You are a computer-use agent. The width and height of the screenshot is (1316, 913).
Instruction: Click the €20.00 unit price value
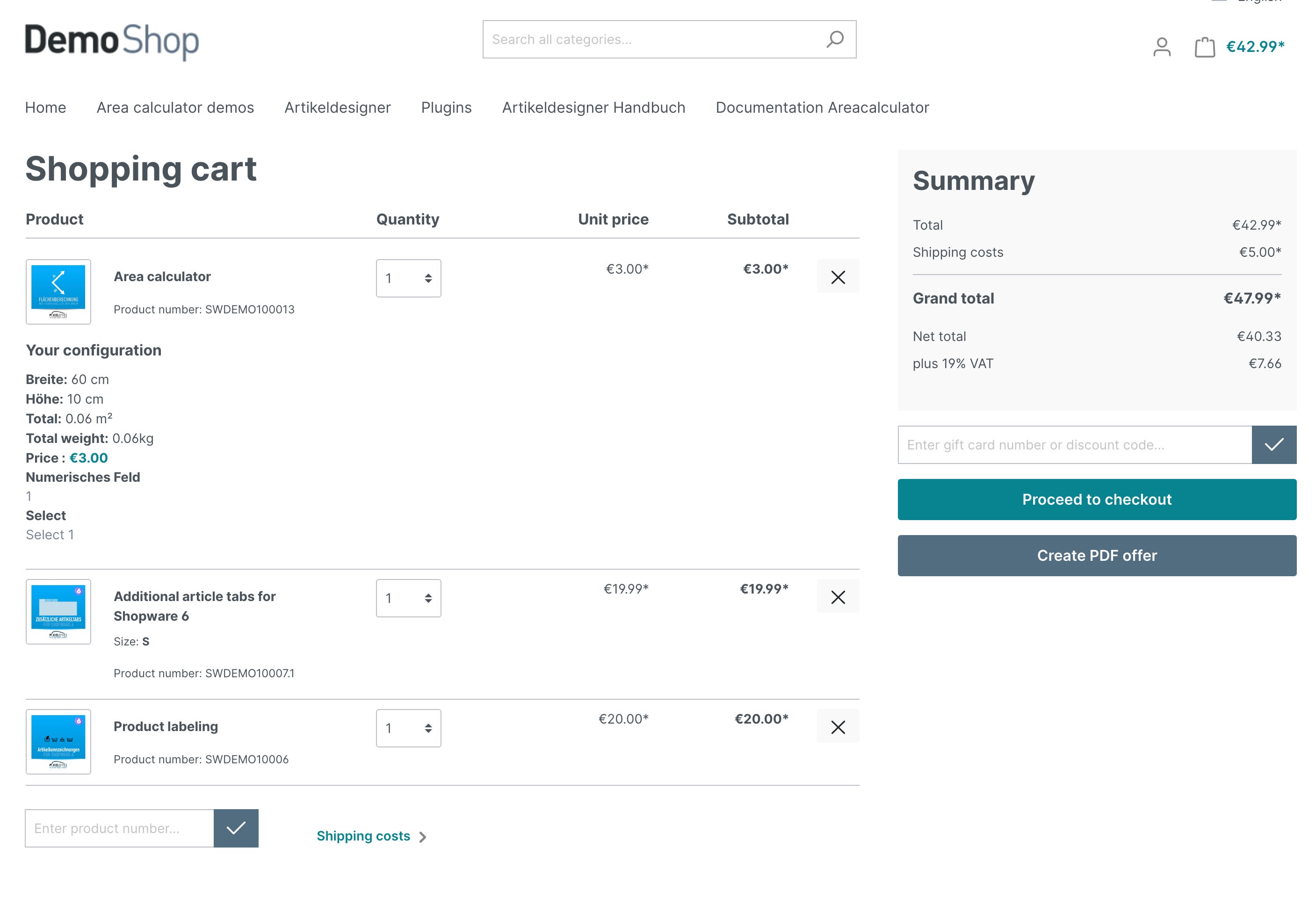[x=623, y=718]
